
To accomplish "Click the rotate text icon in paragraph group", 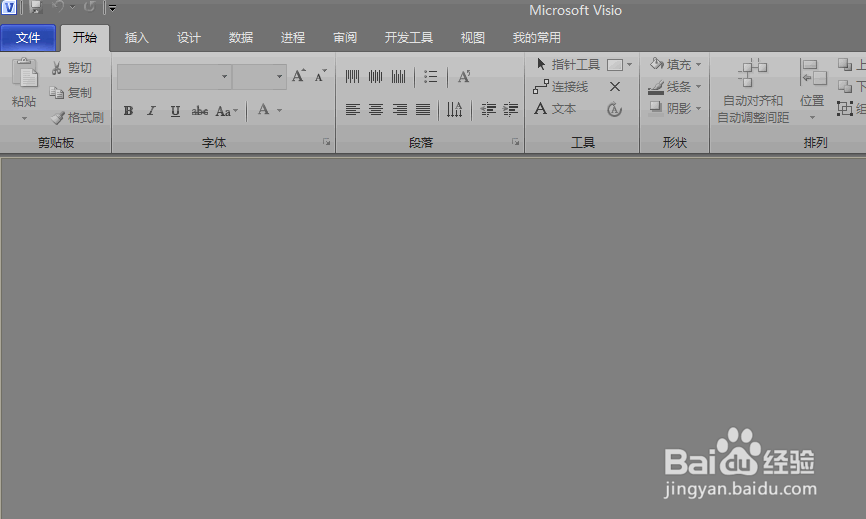I will click(464, 76).
